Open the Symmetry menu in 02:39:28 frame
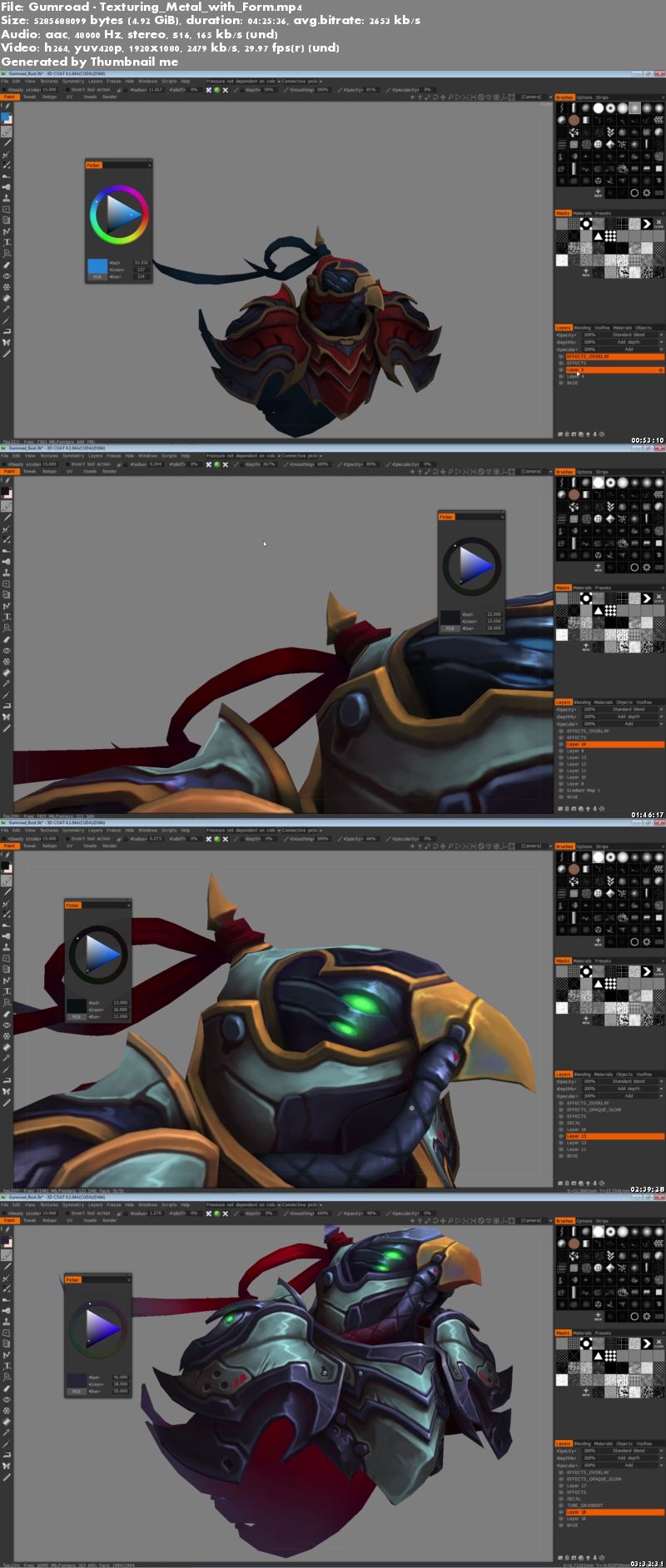Image resolution: width=666 pixels, height=1568 pixels. (x=73, y=830)
